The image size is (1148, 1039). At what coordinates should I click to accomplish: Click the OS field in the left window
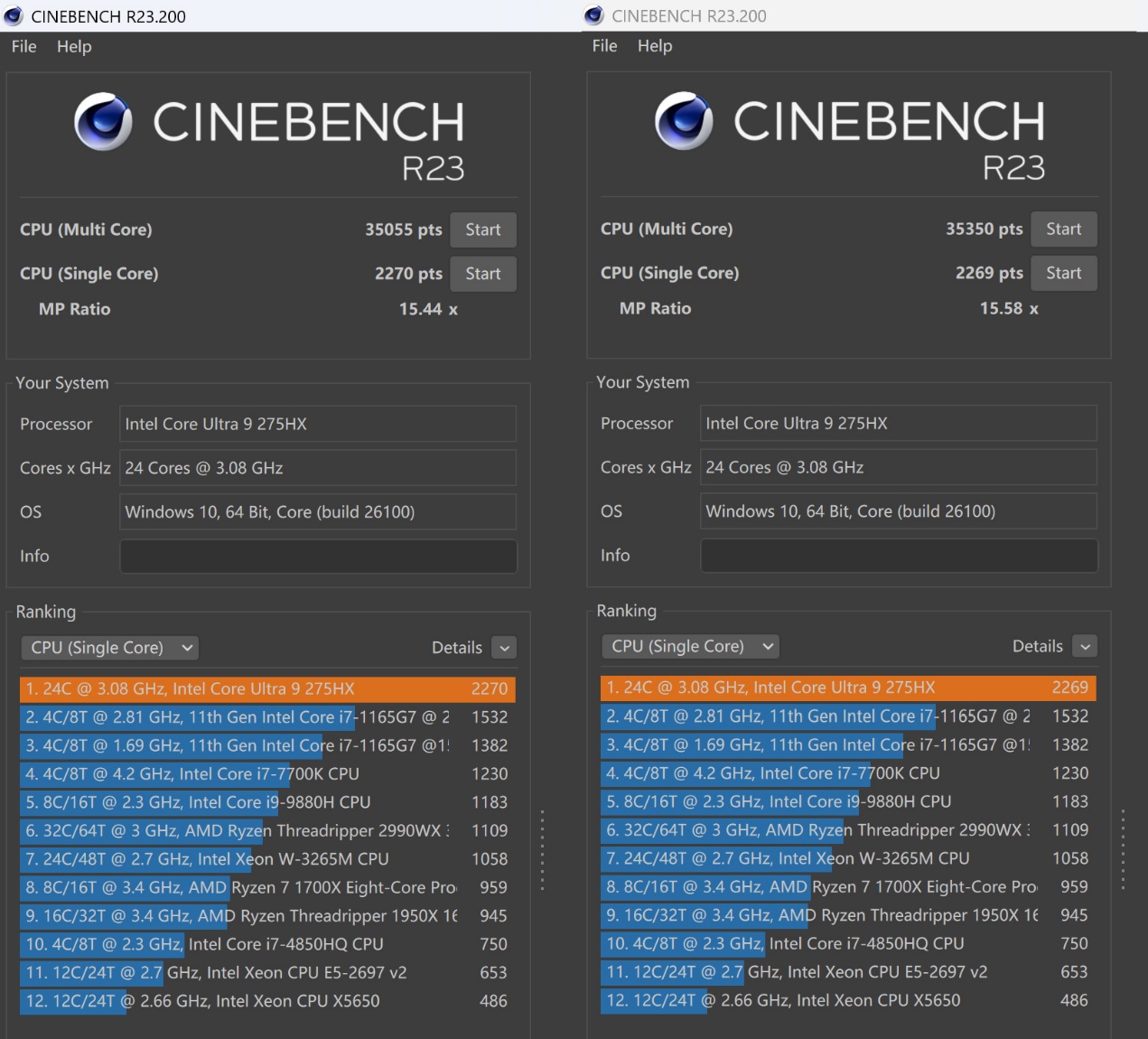(x=318, y=511)
